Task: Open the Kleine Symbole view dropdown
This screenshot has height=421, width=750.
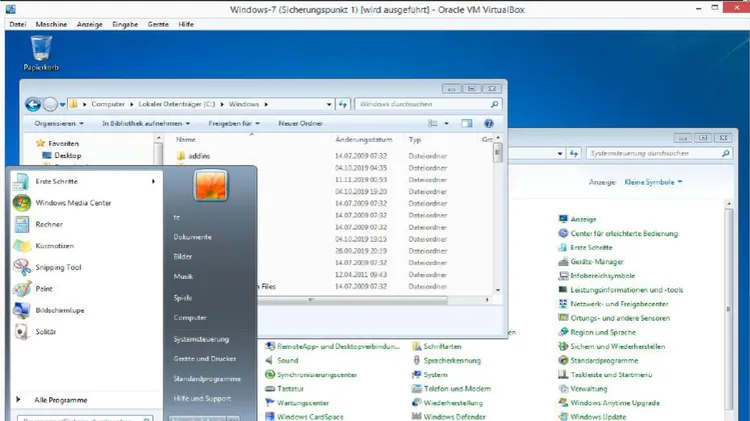Action: tap(653, 182)
